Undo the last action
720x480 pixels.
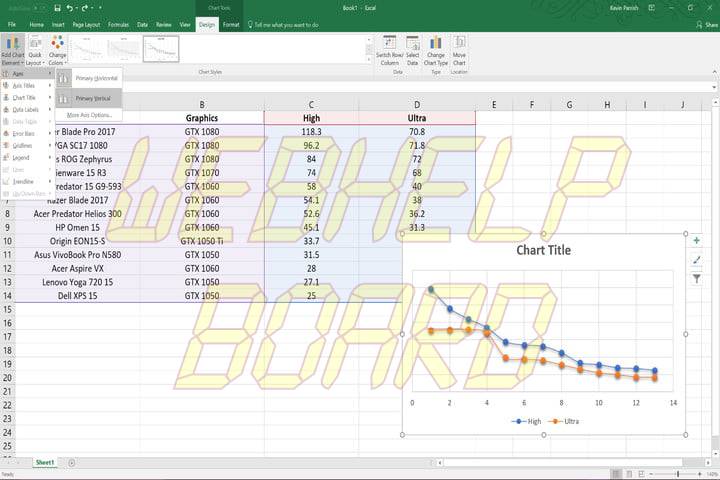point(70,8)
